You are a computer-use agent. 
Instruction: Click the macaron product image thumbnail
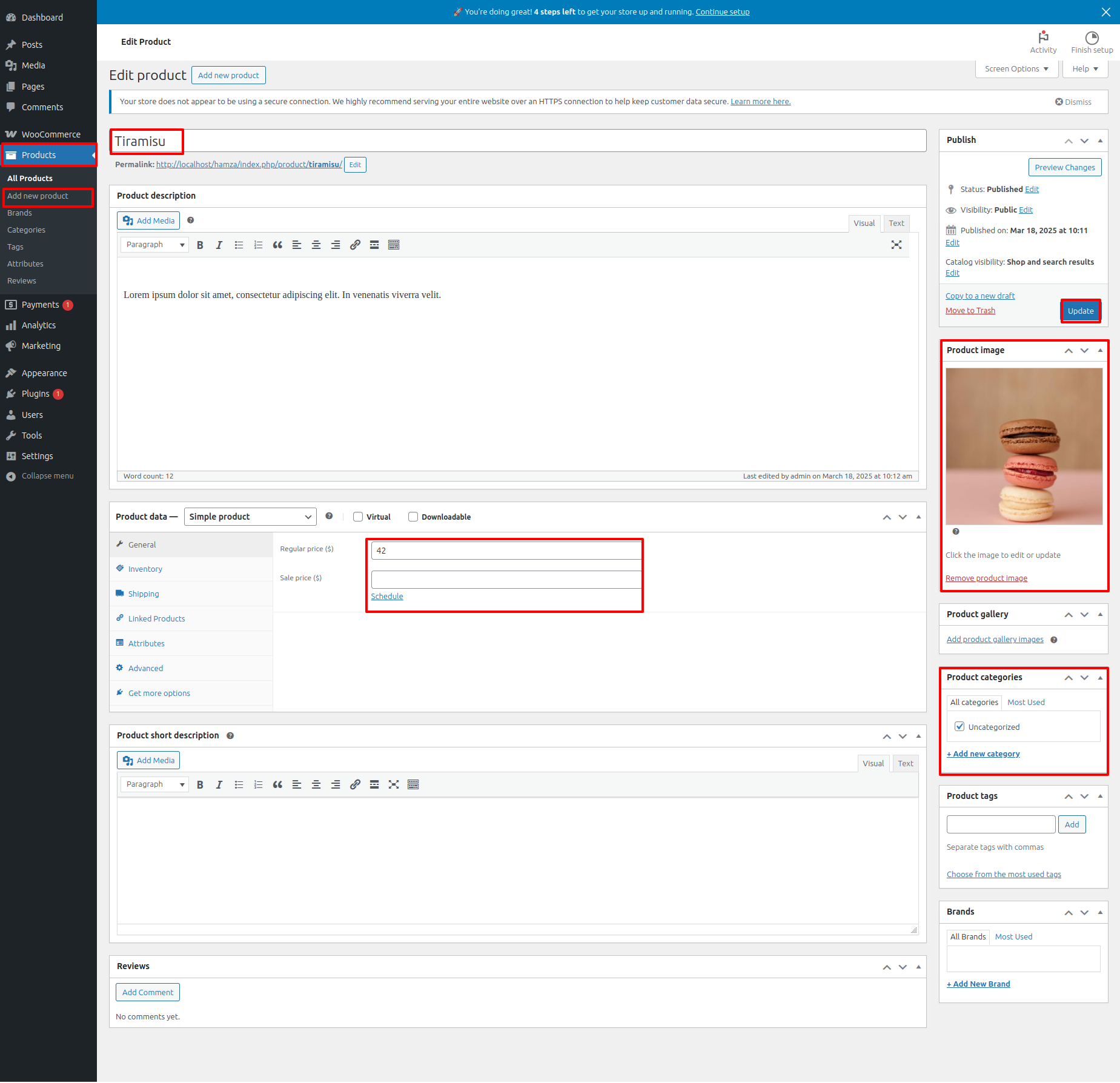1024,446
